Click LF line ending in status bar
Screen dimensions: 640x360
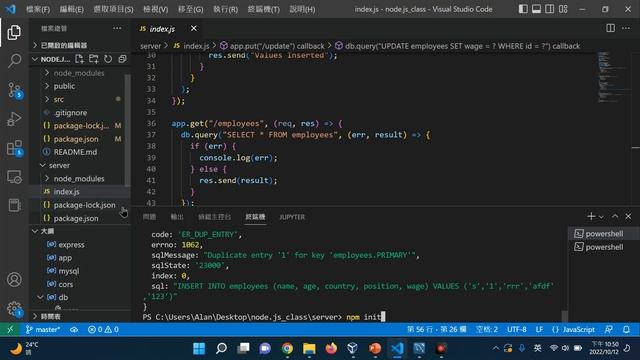tap(539, 329)
